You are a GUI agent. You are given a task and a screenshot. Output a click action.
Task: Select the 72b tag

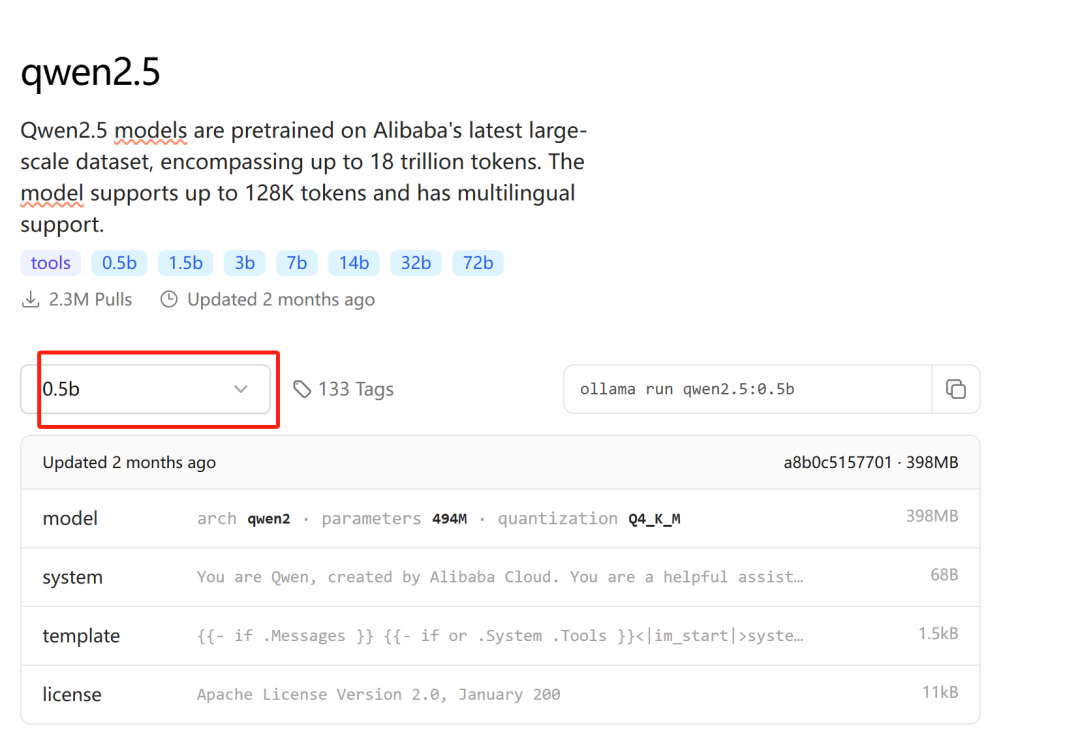[478, 263]
